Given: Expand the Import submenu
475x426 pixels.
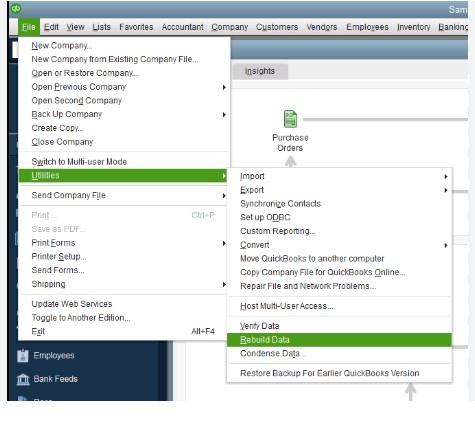Looking at the screenshot, I should click(x=339, y=176).
